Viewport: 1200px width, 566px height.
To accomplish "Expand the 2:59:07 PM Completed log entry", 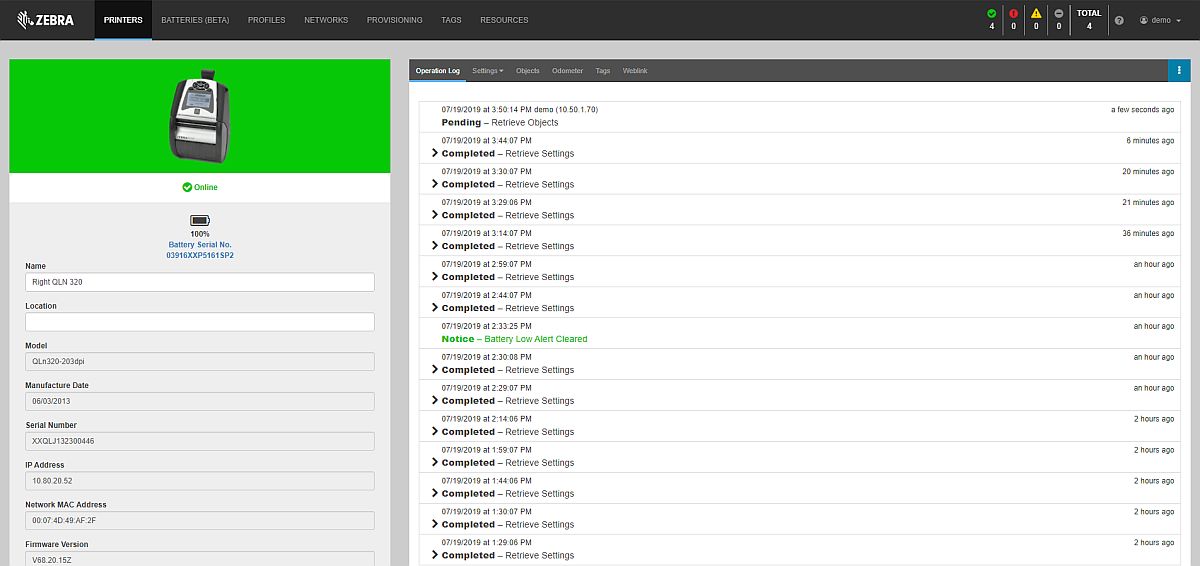I will coord(435,277).
